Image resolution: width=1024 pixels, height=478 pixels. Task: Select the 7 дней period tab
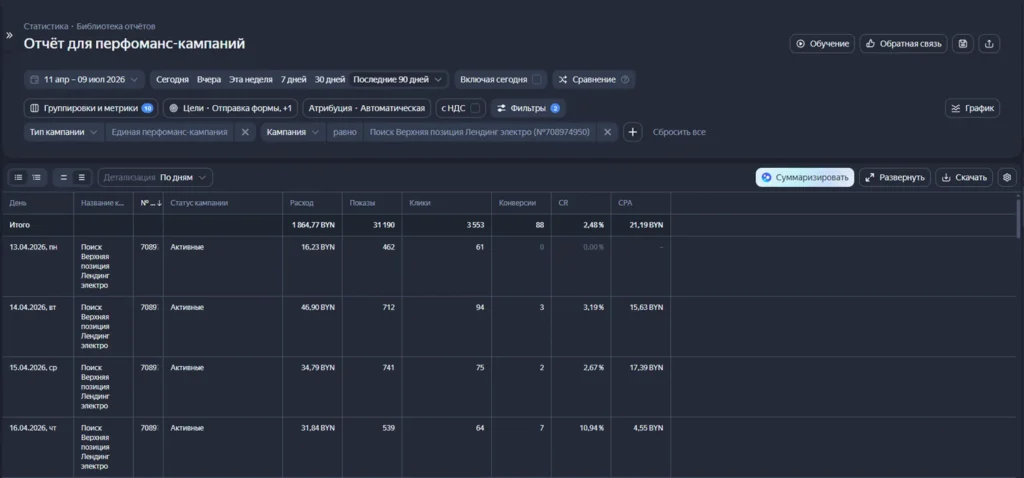(293, 79)
